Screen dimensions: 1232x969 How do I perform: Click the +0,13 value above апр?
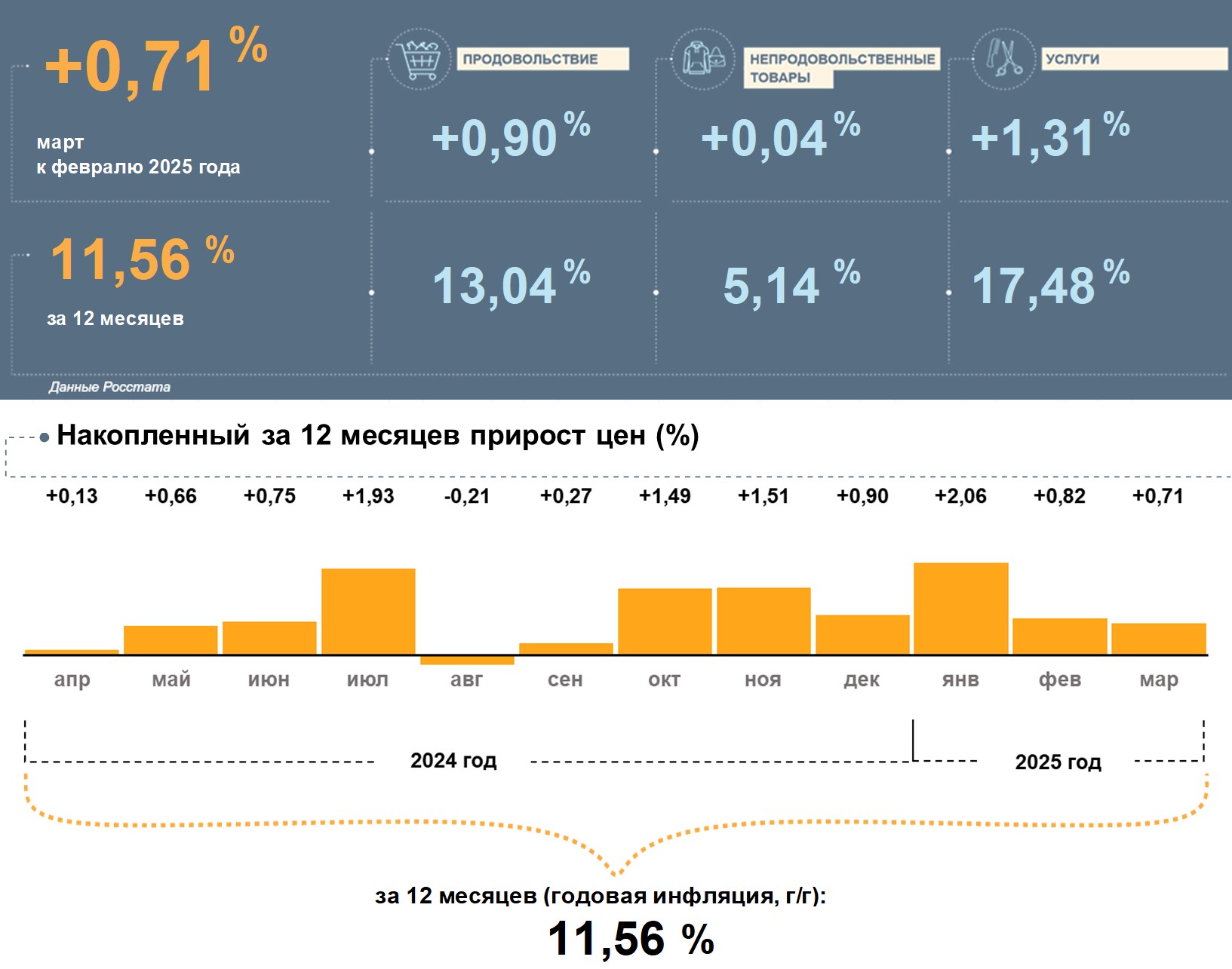pyautogui.click(x=72, y=496)
